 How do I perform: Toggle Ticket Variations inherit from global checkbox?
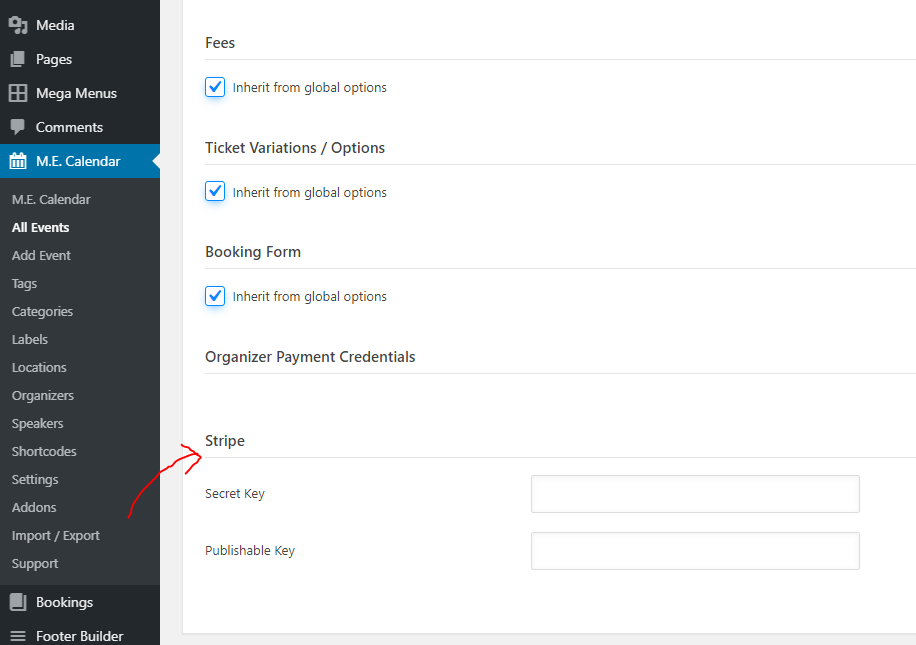215,192
